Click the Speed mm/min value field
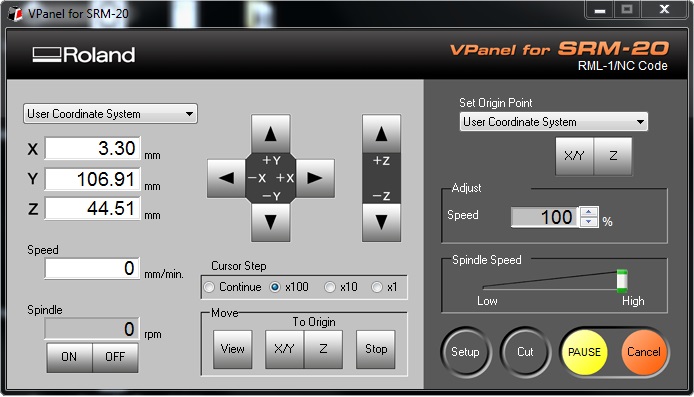The height and width of the screenshot is (397, 694). pyautogui.click(x=93, y=268)
